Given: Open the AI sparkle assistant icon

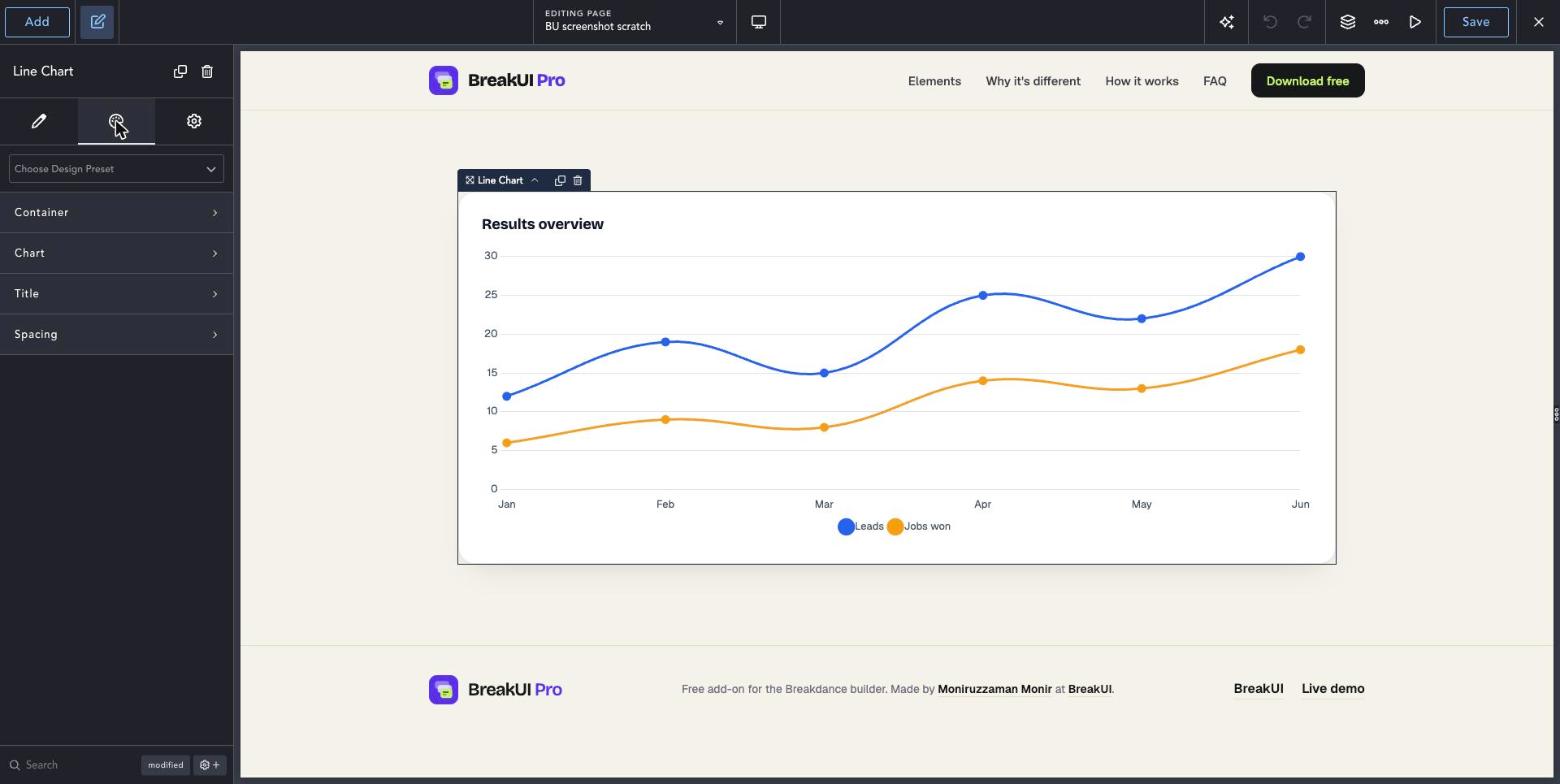Looking at the screenshot, I should 1227,22.
